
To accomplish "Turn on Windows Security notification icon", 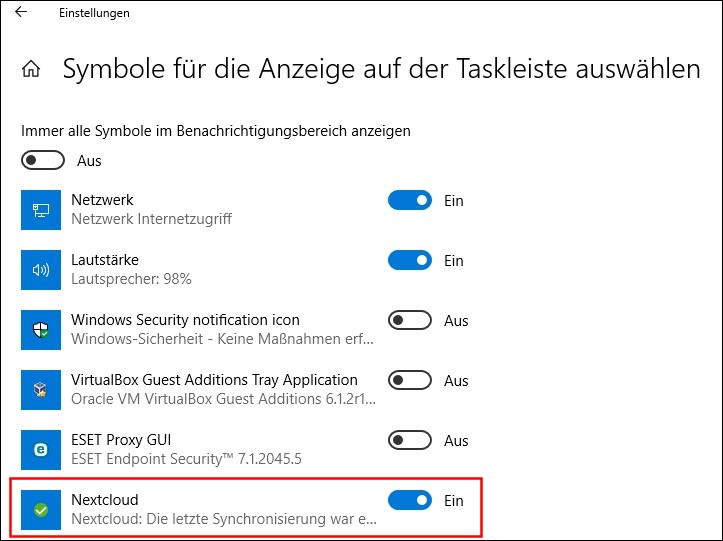I will click(410, 321).
